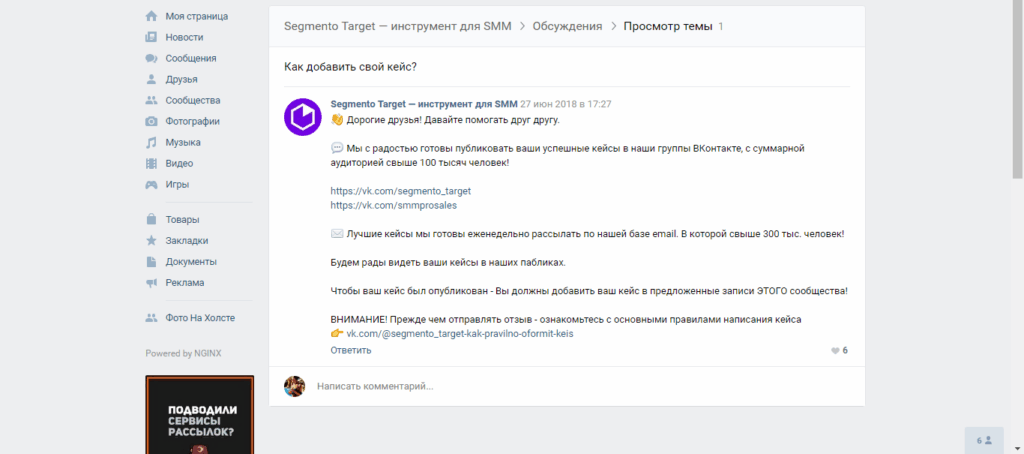This screenshot has width=1024, height=454.
Task: Open the Segmento Target purple avatar
Action: click(x=303, y=117)
